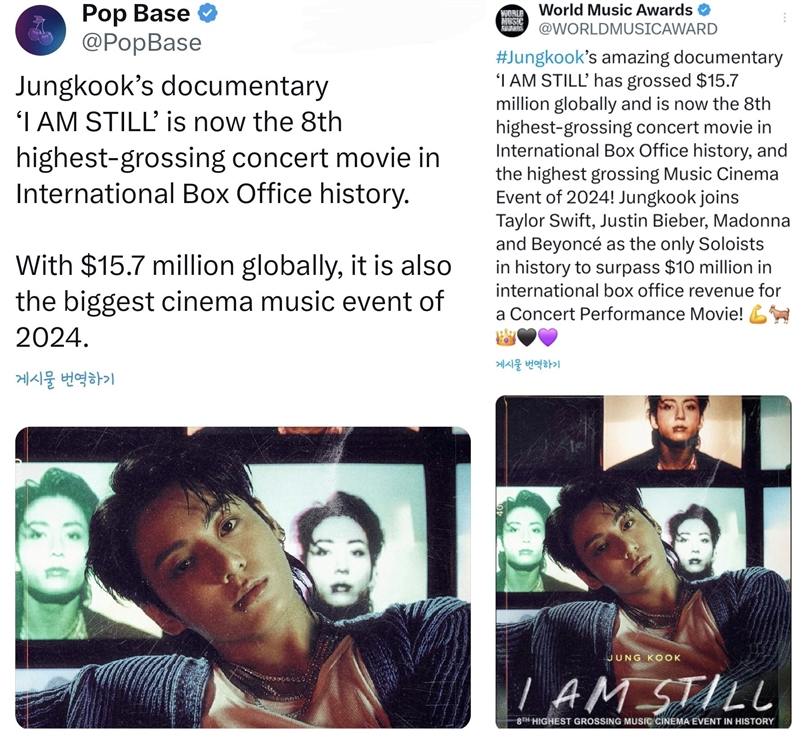
Task: Click the purple heart emoji
Action: click(548, 337)
